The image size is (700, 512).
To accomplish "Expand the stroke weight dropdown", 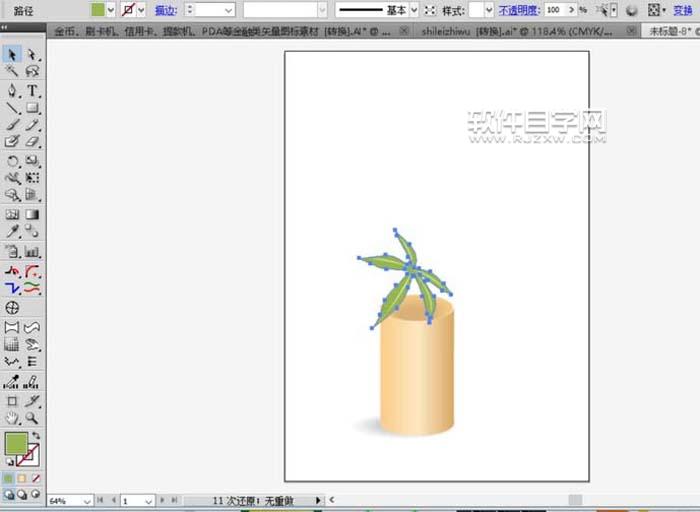I will coord(229,10).
